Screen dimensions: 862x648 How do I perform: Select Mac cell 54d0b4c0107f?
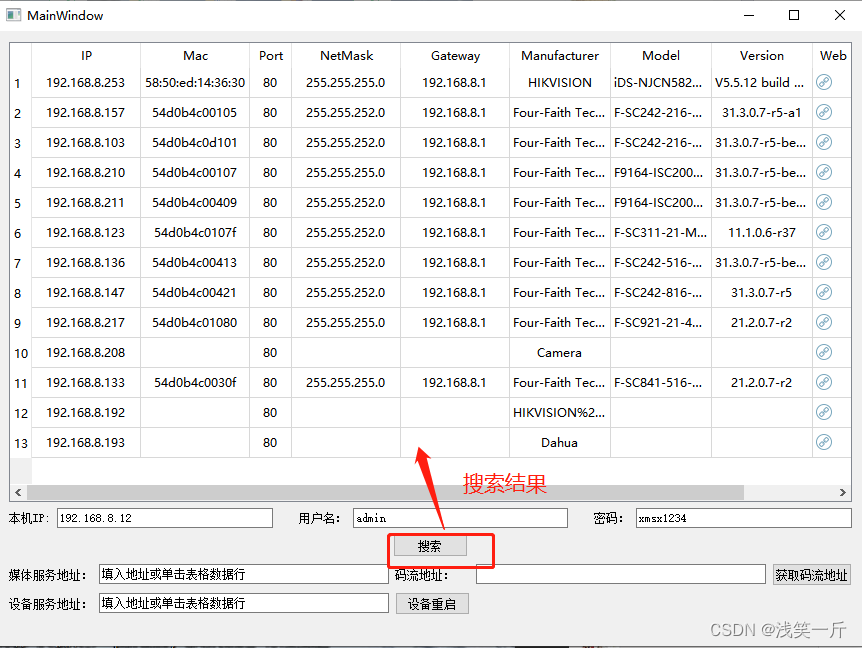195,232
